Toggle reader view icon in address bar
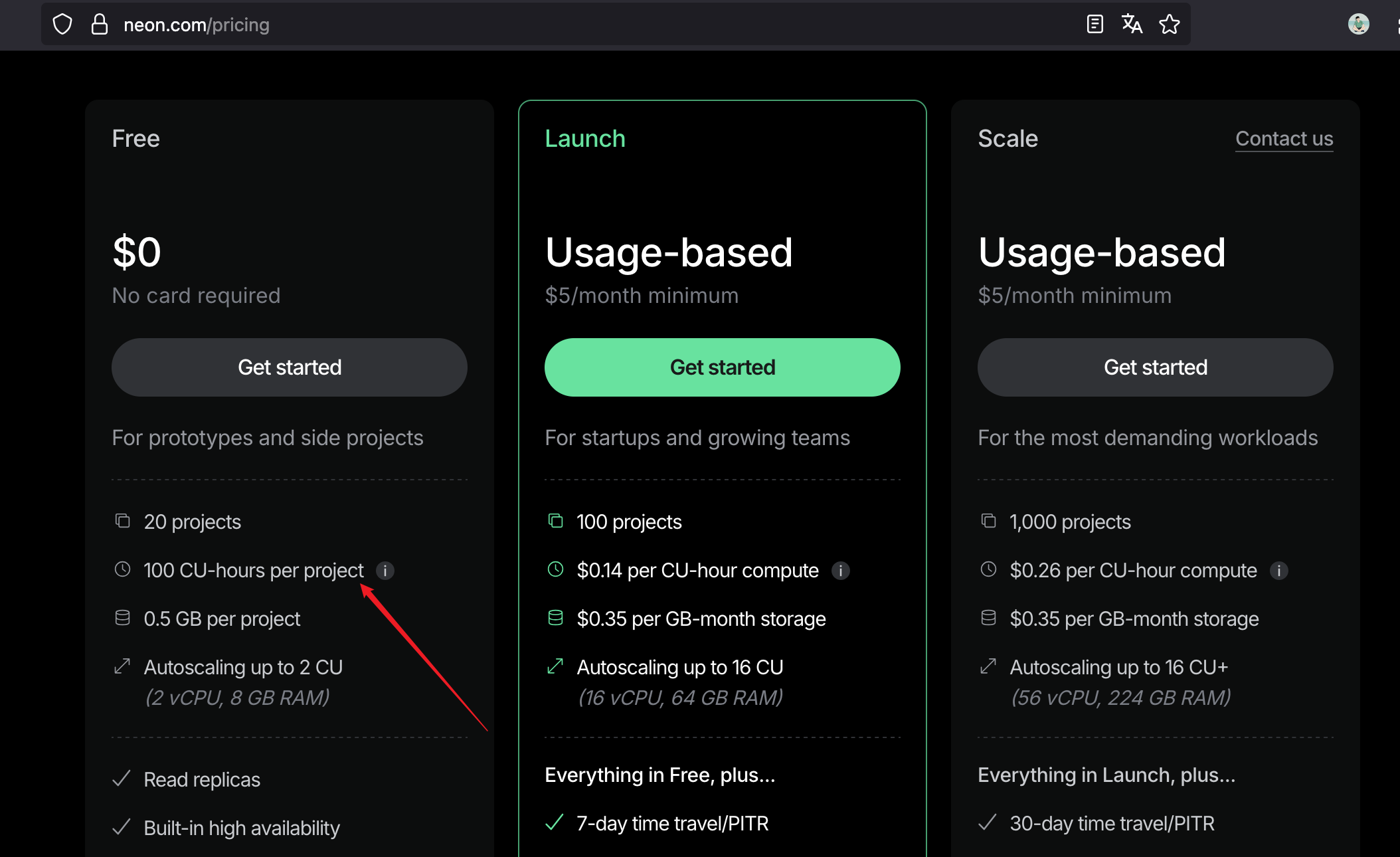Screen dimensions: 1400x857 [x=1095, y=25]
